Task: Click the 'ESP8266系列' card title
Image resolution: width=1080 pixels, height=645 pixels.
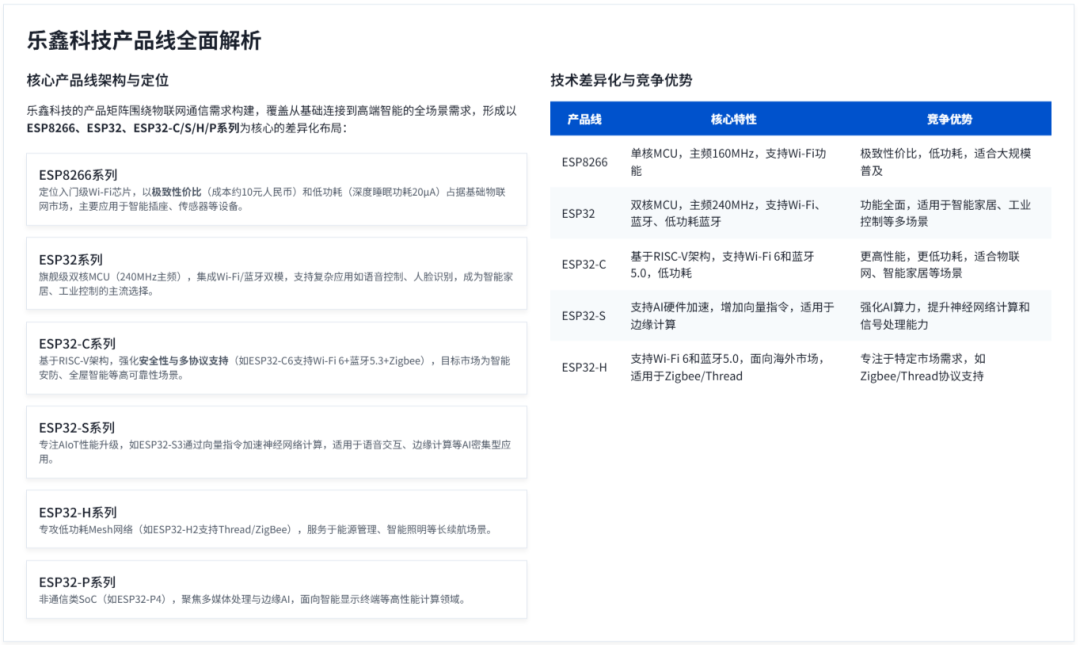Action: pyautogui.click(x=78, y=175)
